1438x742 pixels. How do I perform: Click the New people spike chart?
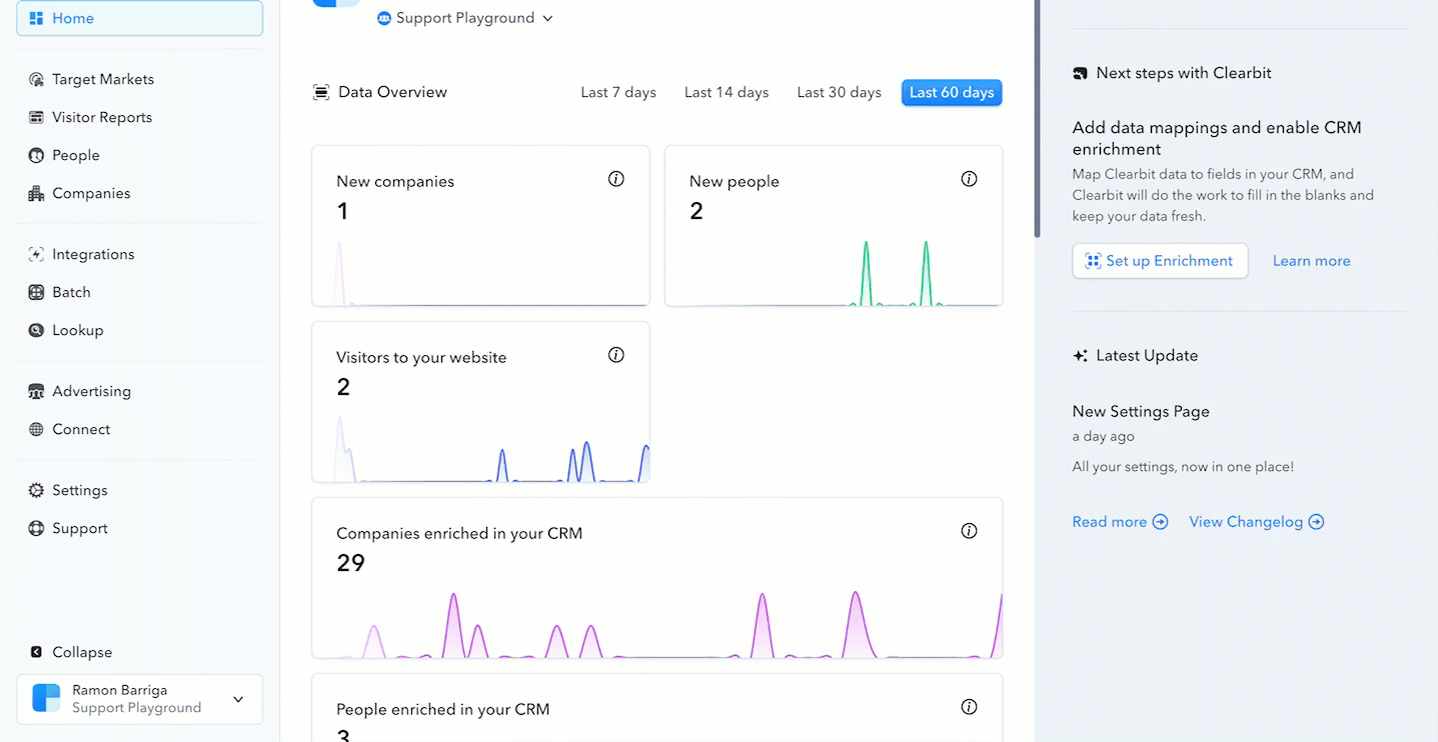[x=834, y=272]
